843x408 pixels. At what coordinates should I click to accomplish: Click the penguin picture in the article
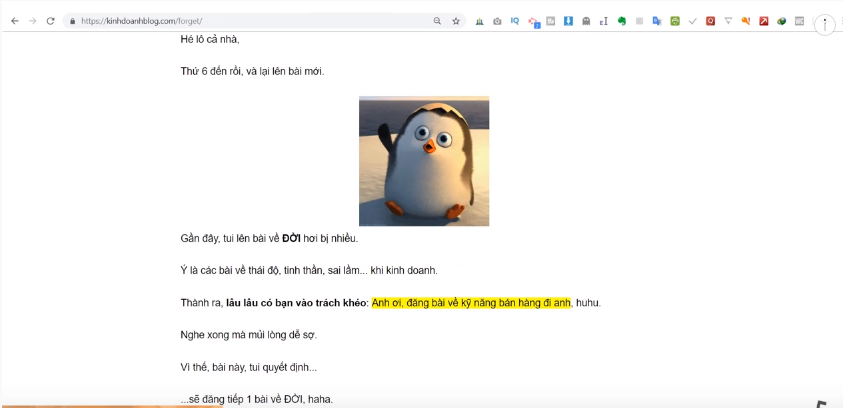(x=424, y=161)
